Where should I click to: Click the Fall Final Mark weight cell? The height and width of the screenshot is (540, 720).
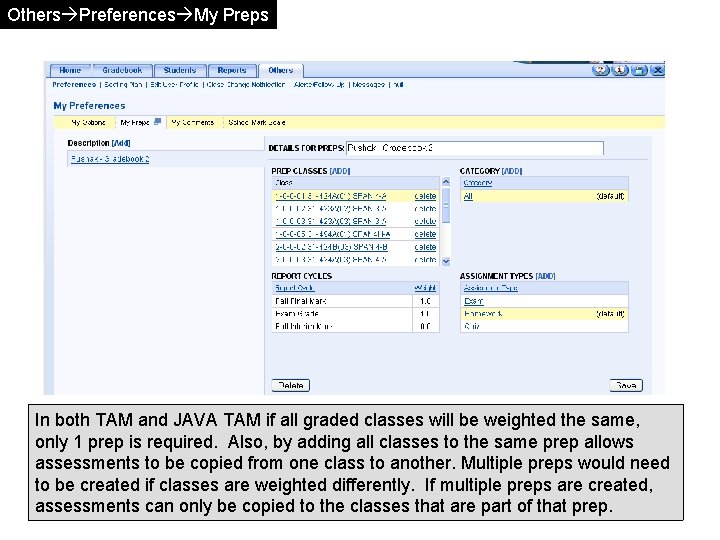[425, 301]
